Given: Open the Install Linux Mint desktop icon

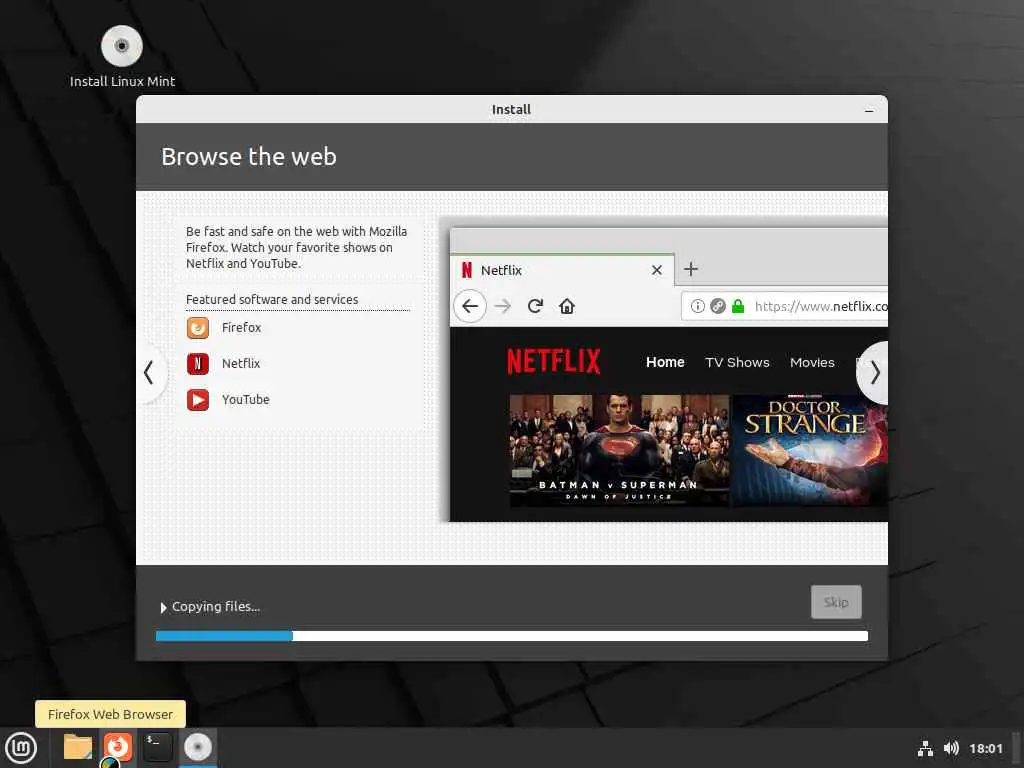Looking at the screenshot, I should [x=122, y=56].
